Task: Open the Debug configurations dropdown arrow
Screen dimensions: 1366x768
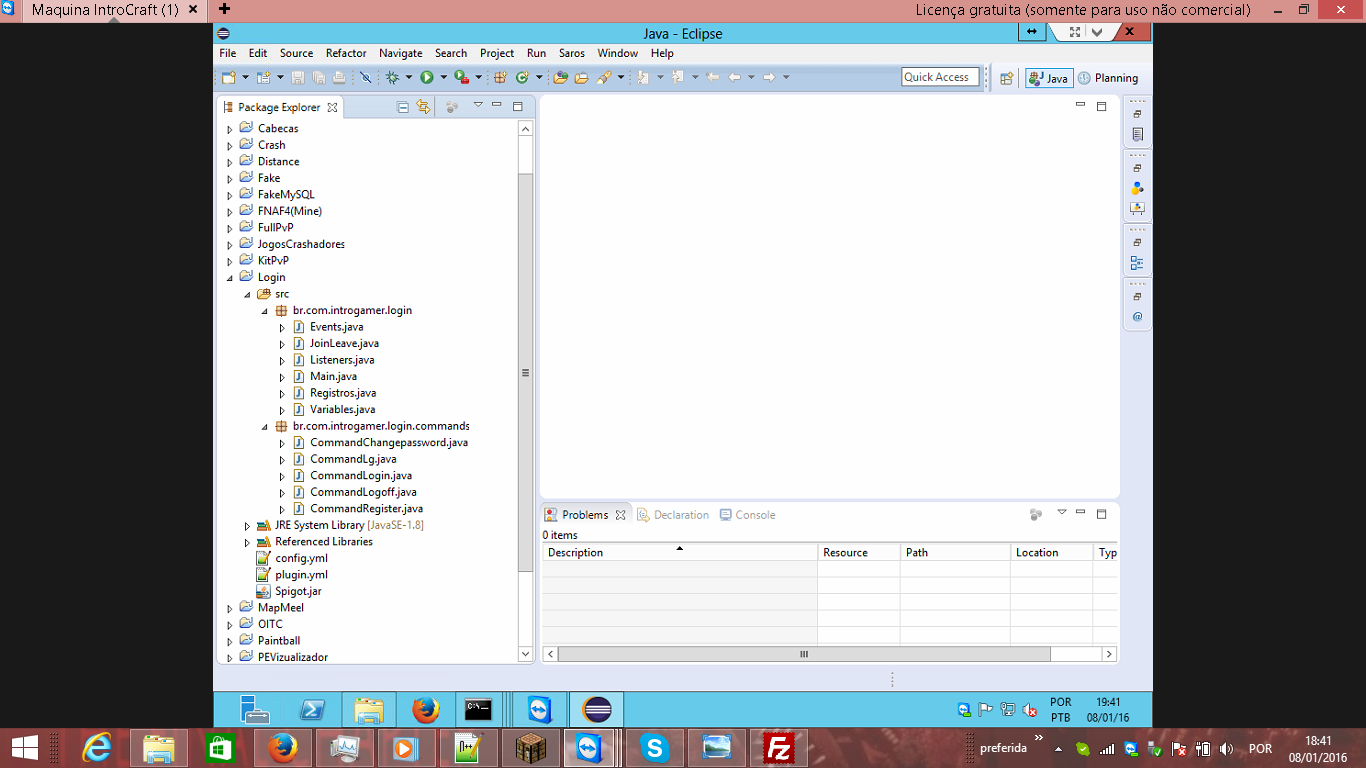Action: point(409,77)
